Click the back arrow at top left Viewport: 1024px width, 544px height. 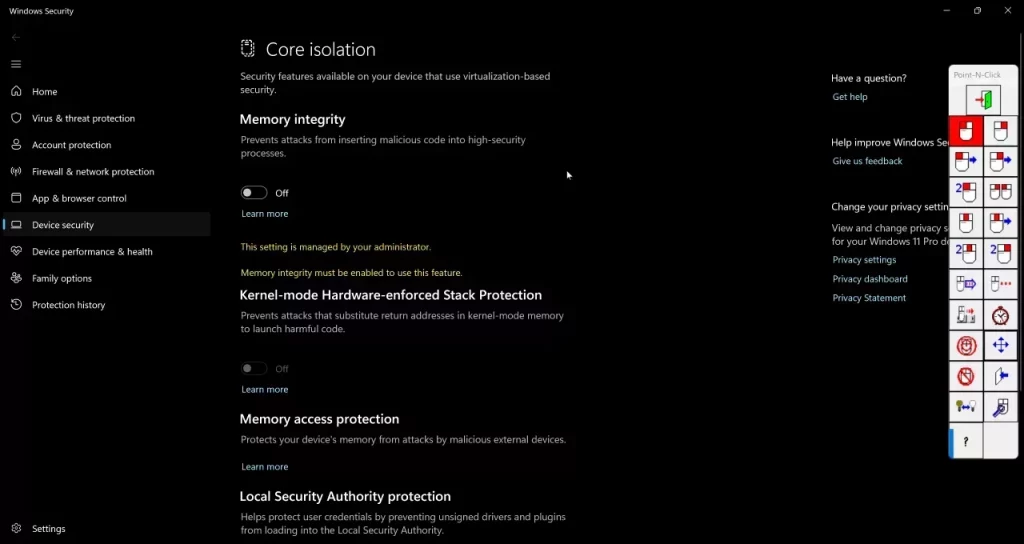[16, 37]
